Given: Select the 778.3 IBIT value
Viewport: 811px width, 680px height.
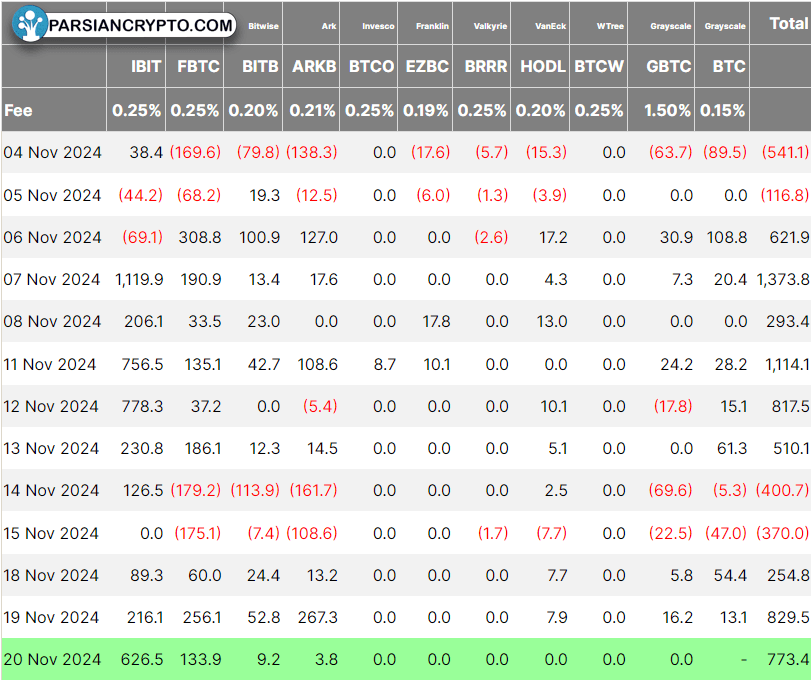Looking at the screenshot, I should (142, 406).
